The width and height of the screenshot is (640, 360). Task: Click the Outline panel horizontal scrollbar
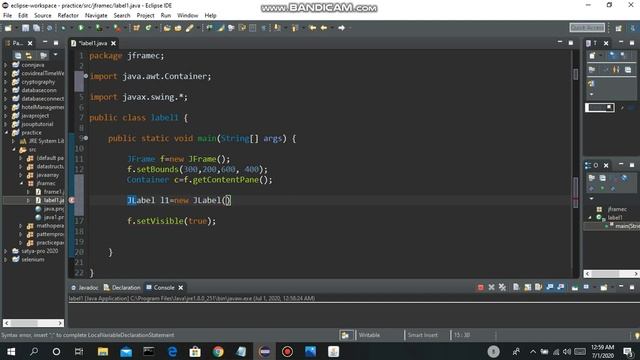611,273
